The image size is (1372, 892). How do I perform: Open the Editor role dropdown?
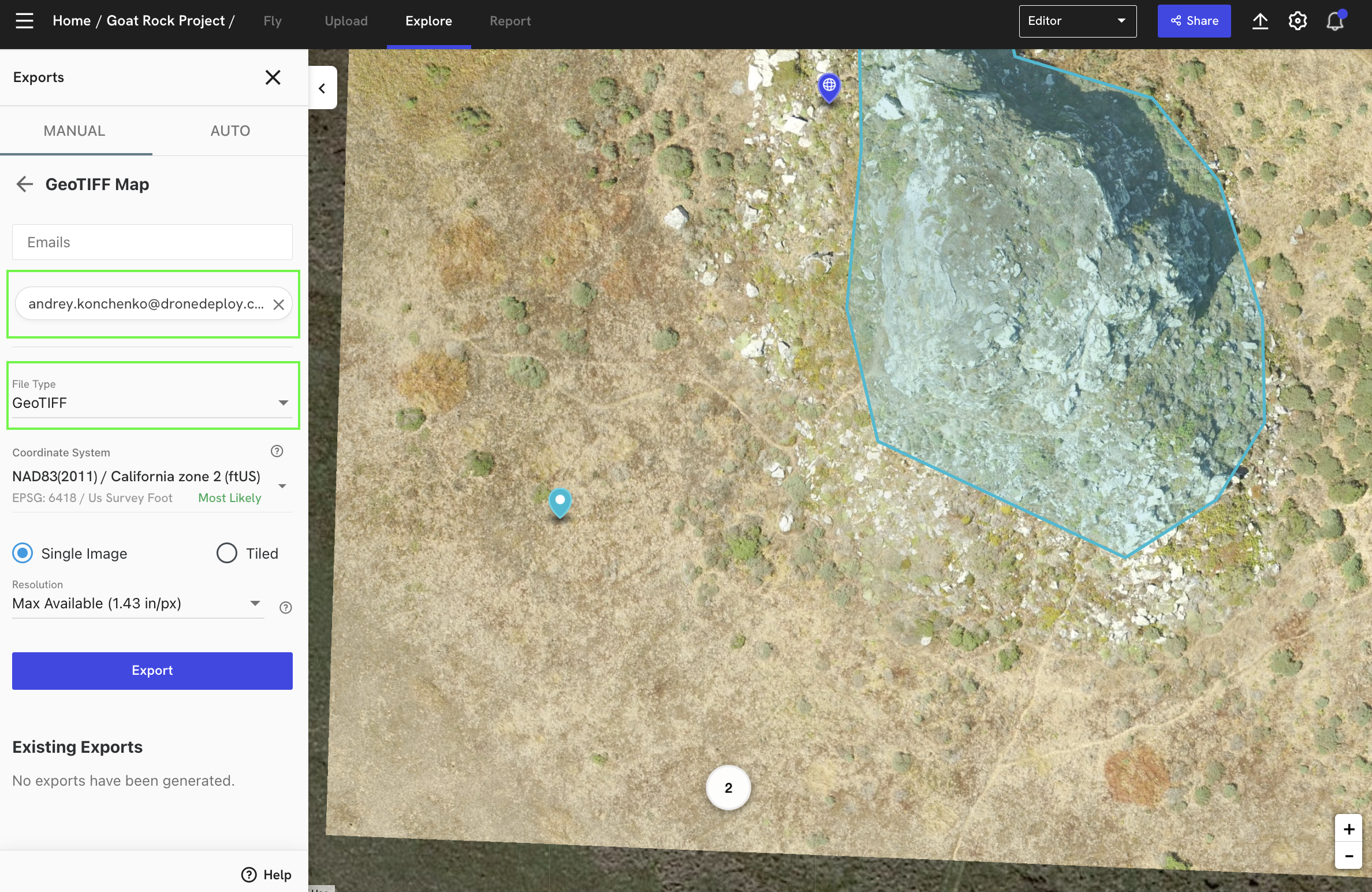[1077, 21]
